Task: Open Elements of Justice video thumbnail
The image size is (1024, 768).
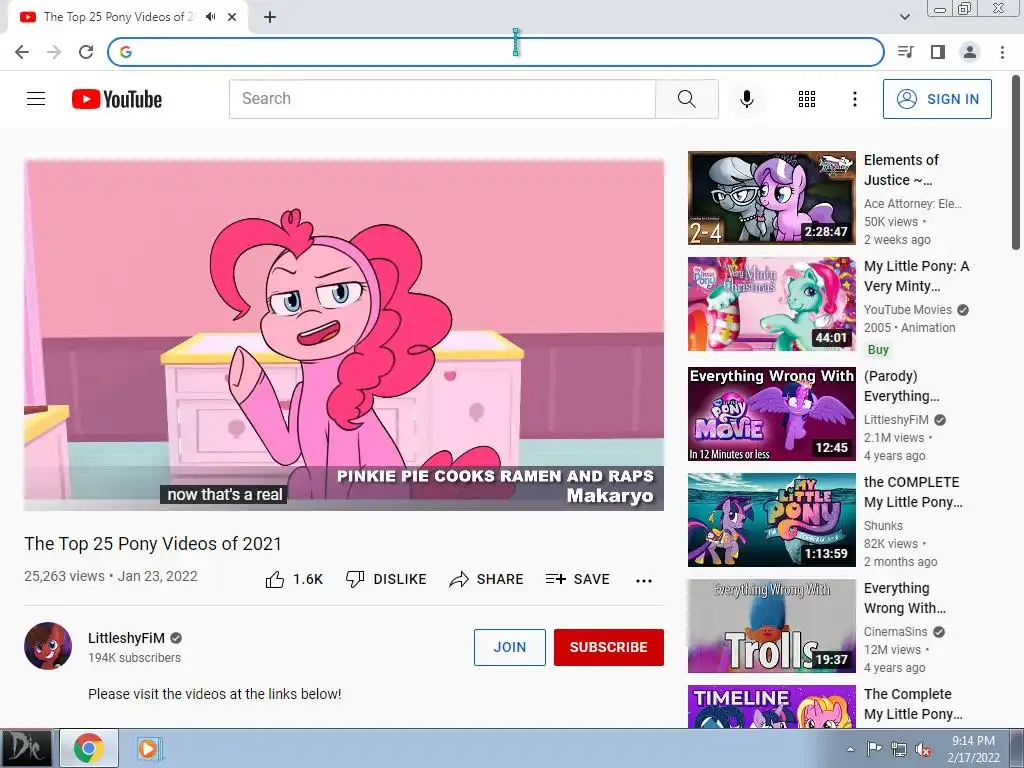Action: 771,198
